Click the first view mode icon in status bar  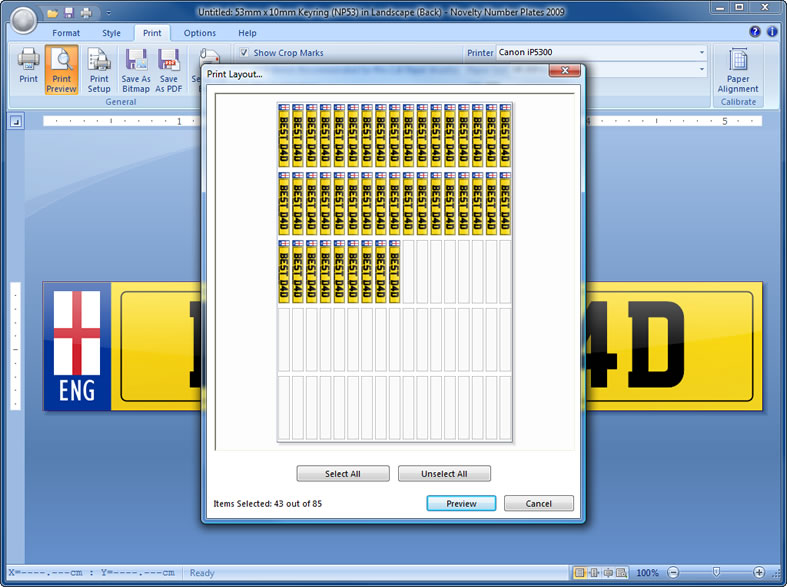(x=579, y=572)
